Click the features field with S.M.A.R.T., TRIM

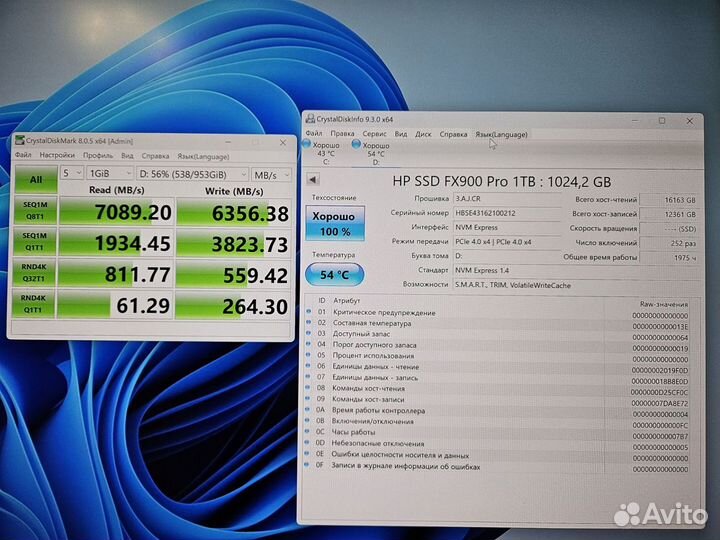click(x=577, y=285)
